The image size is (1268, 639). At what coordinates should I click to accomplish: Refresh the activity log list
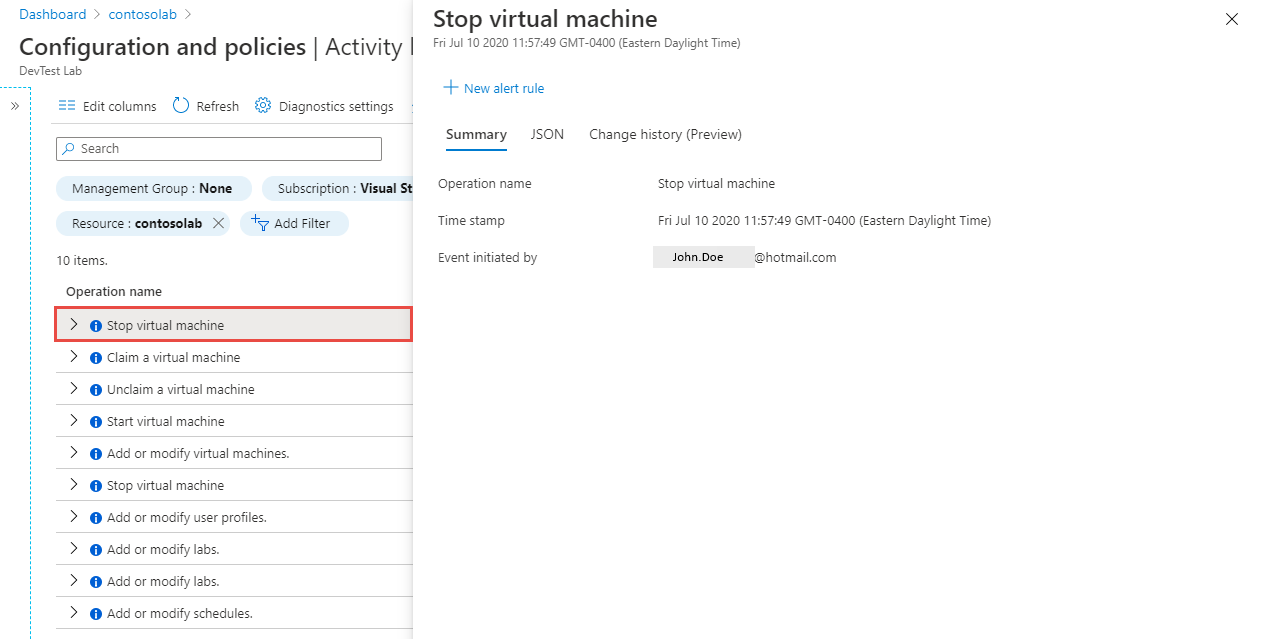click(205, 105)
